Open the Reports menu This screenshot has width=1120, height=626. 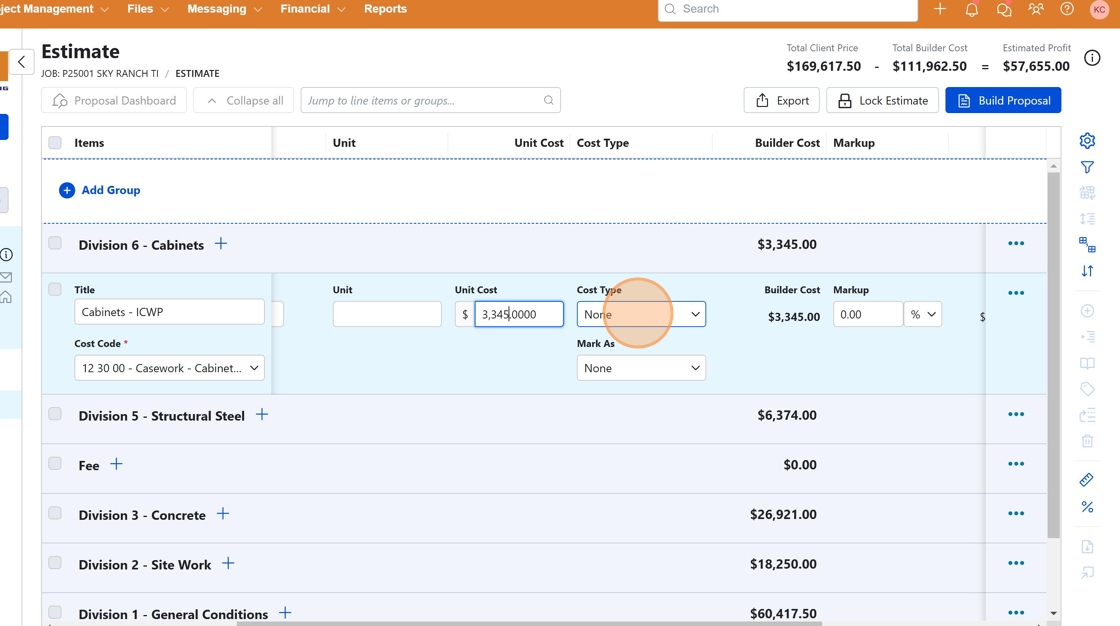pos(385,9)
